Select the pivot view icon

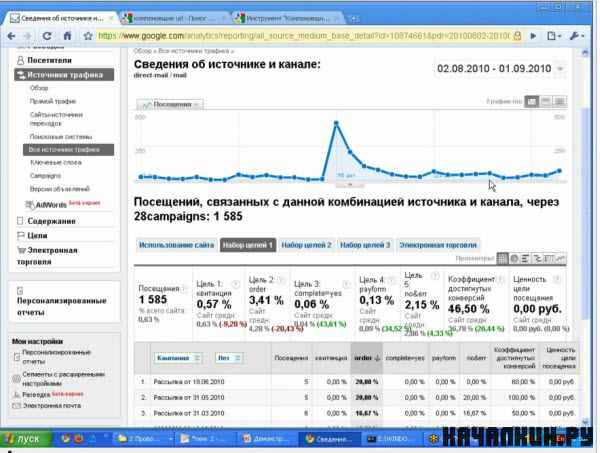click(x=549, y=259)
